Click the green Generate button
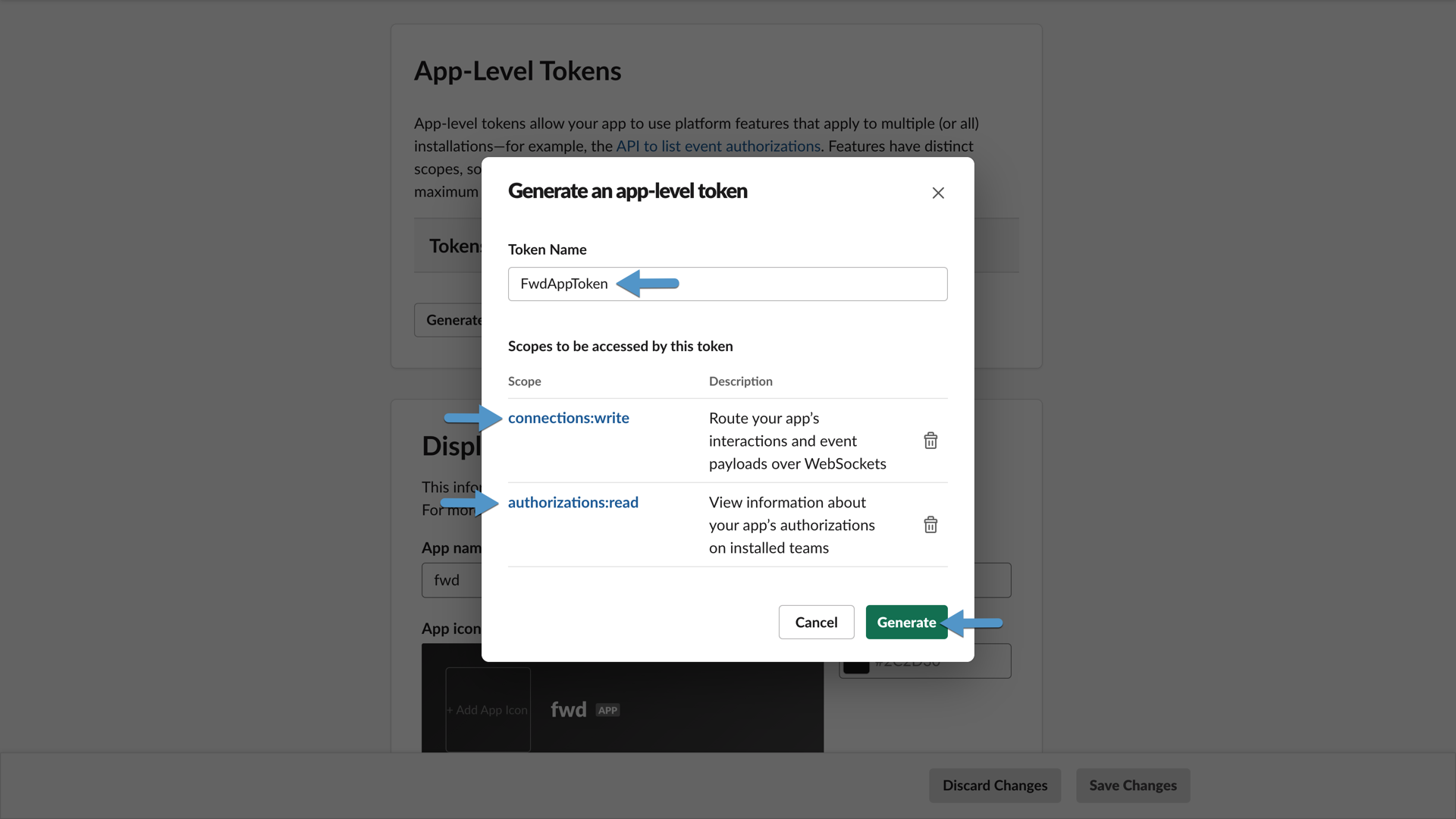 click(906, 622)
